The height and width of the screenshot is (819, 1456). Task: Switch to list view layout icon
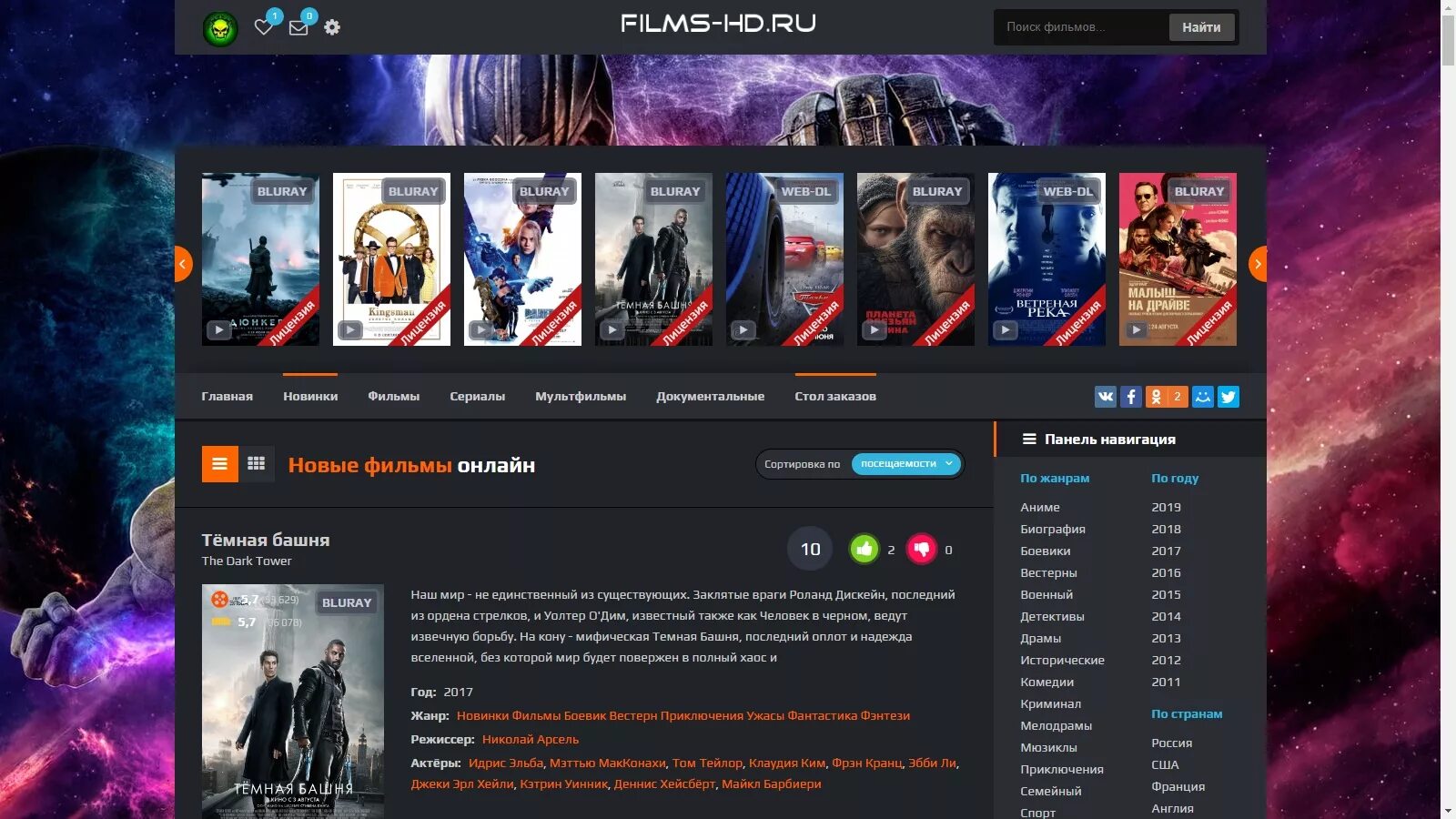click(220, 464)
